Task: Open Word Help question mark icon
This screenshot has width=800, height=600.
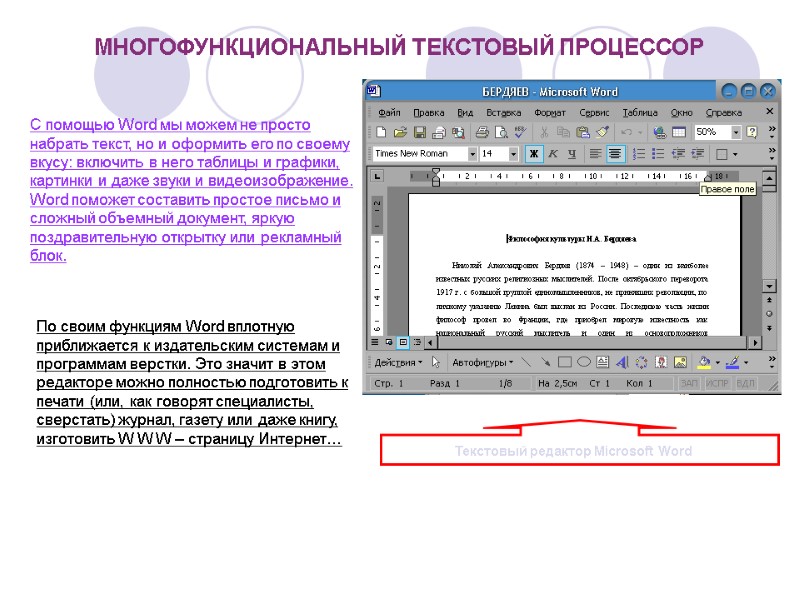Action: (x=752, y=133)
